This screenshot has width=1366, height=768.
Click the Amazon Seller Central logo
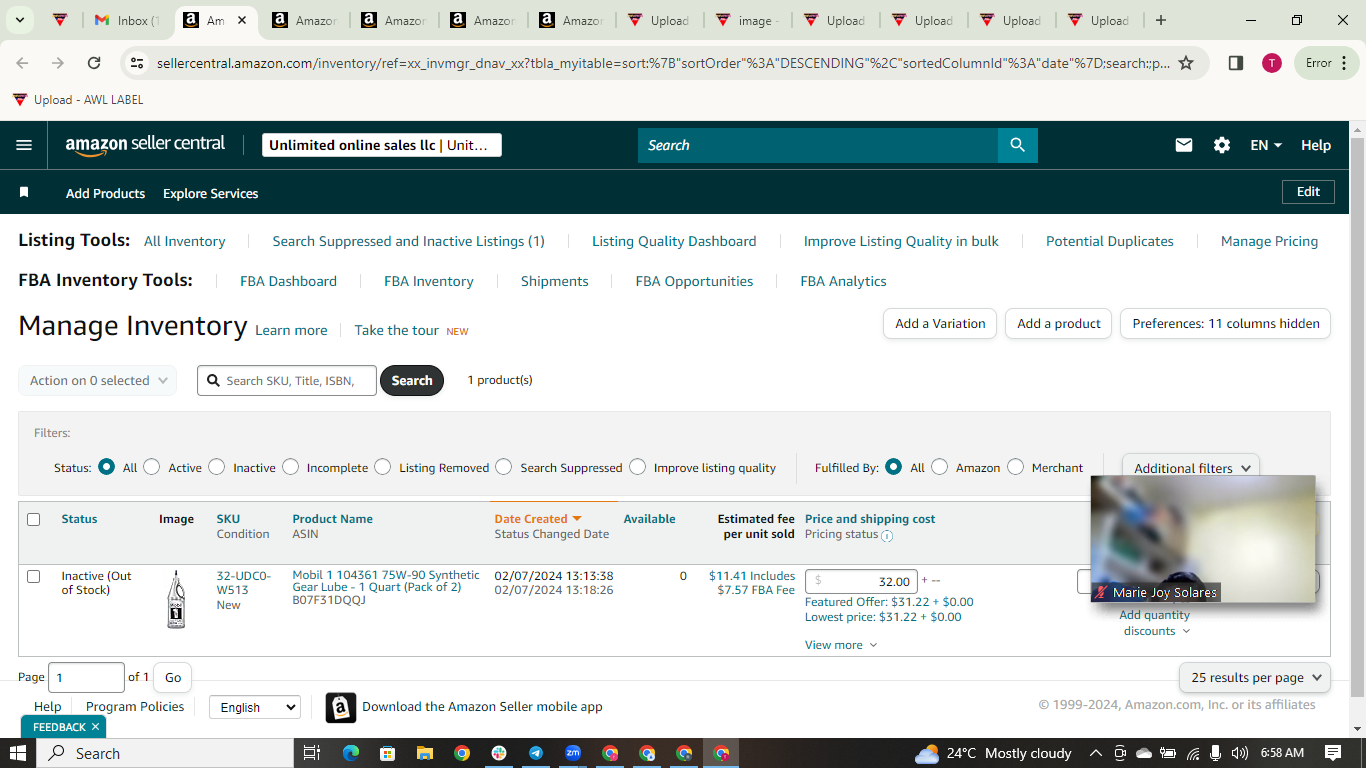(x=146, y=145)
